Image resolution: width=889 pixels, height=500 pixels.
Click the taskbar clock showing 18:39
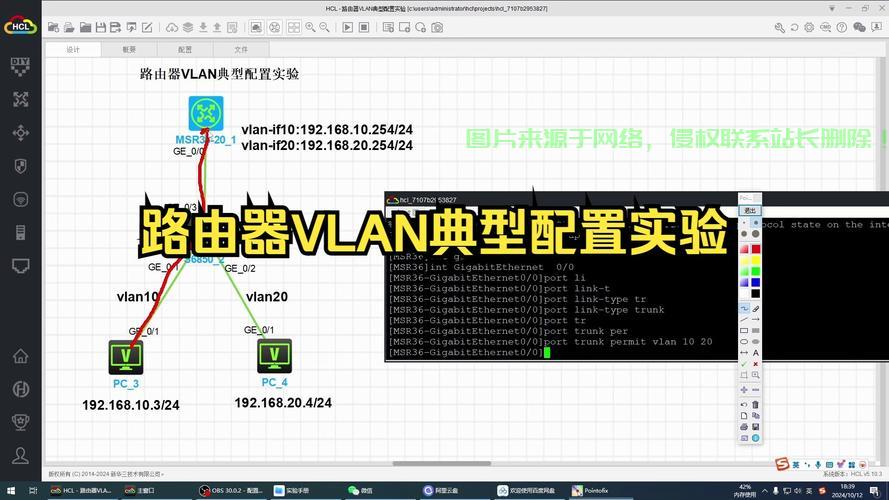[847, 491]
